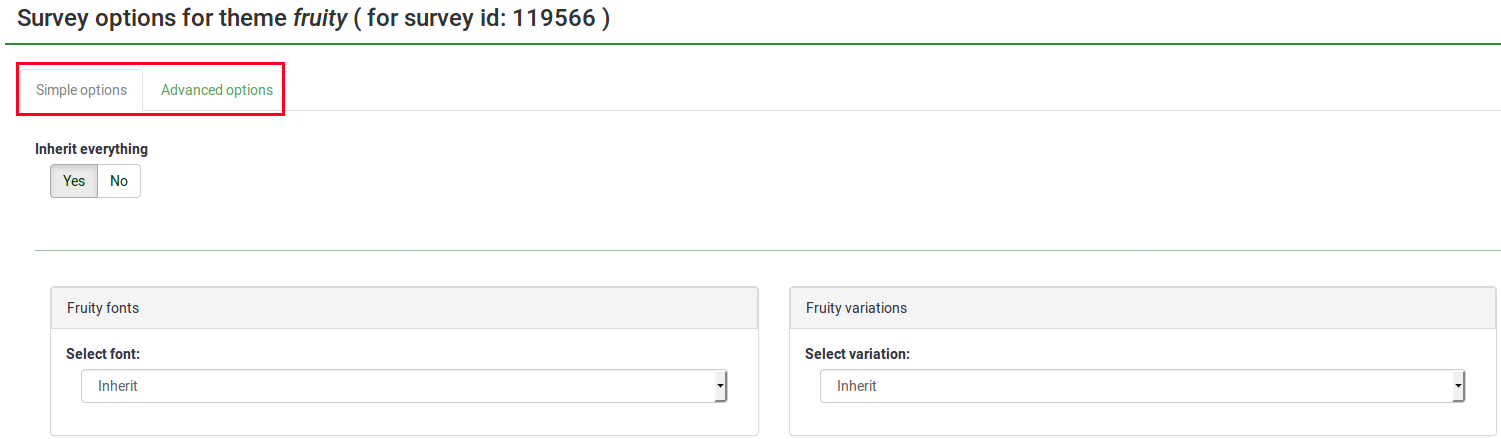Click the Inherit everything label
The width and height of the screenshot is (1501, 439).
tap(91, 149)
